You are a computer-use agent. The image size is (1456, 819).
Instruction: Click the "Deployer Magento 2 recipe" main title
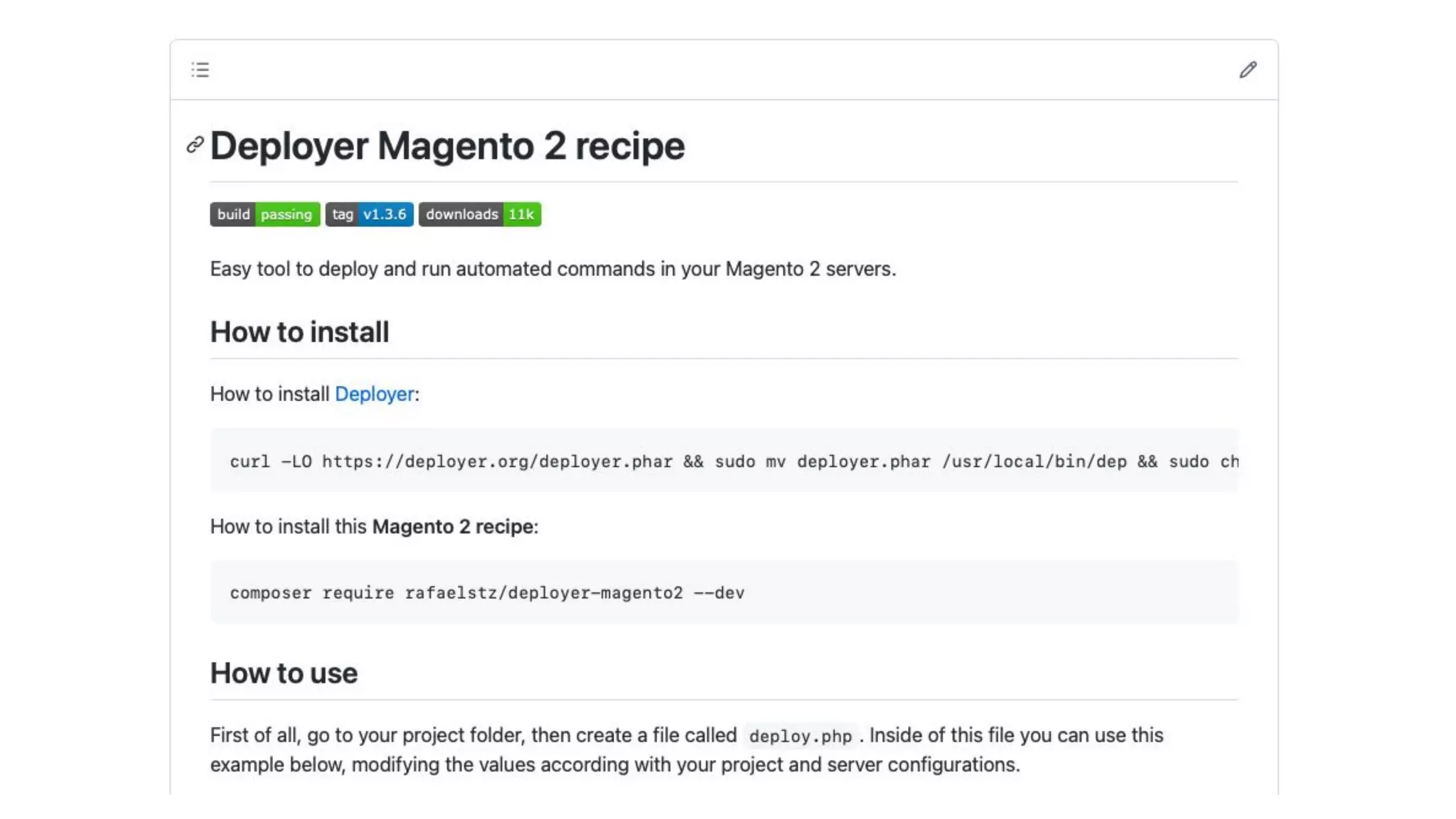click(x=447, y=146)
